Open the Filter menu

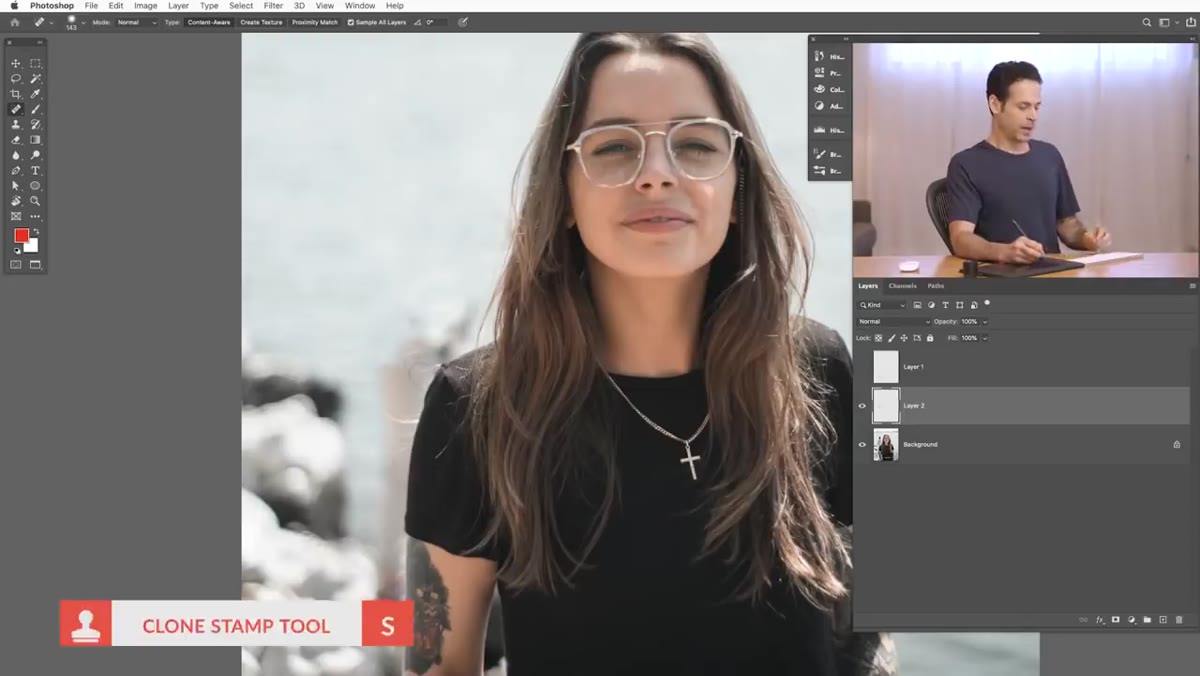pos(273,6)
